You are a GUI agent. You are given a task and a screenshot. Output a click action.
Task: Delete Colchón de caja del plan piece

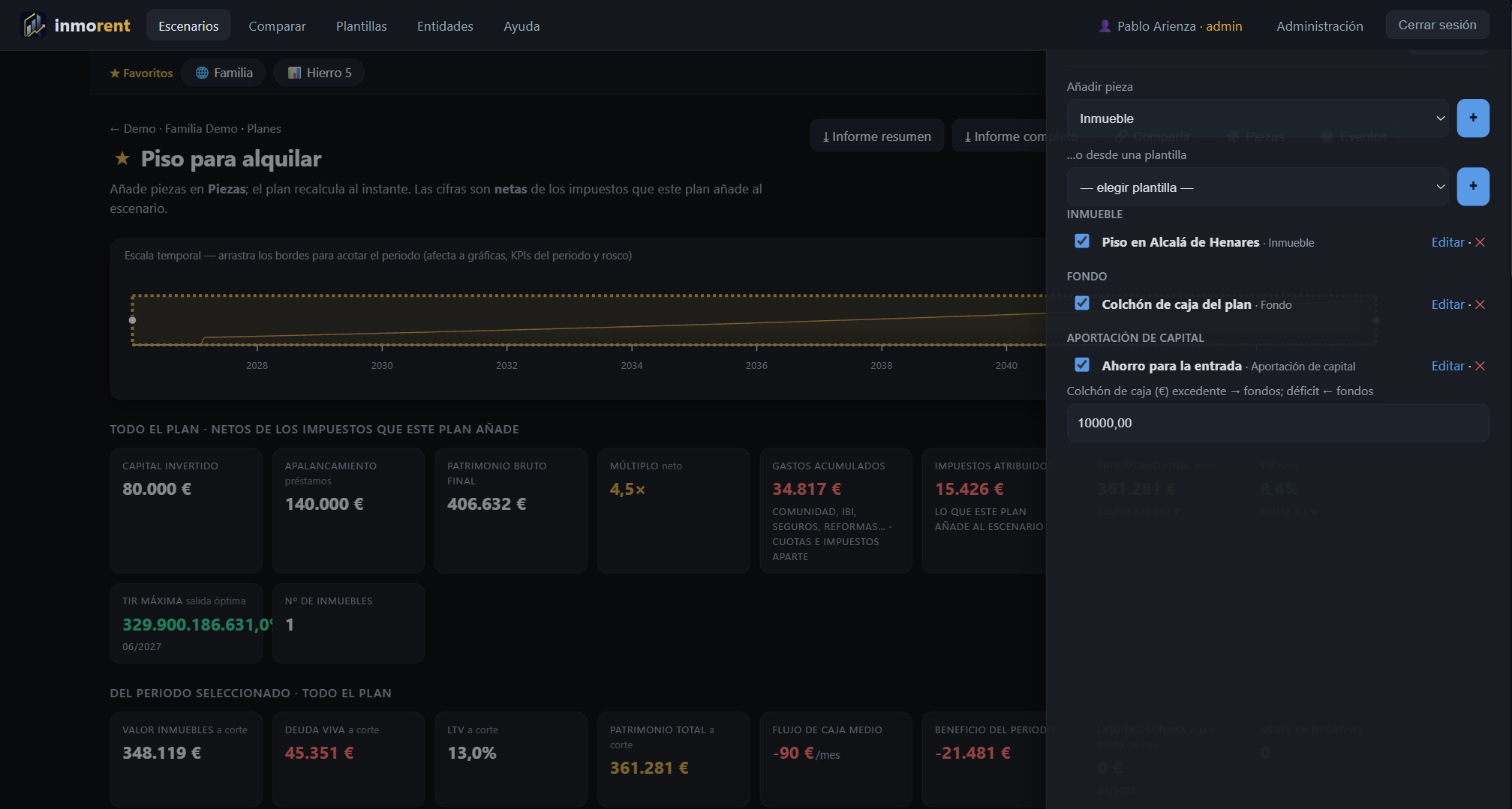1480,305
